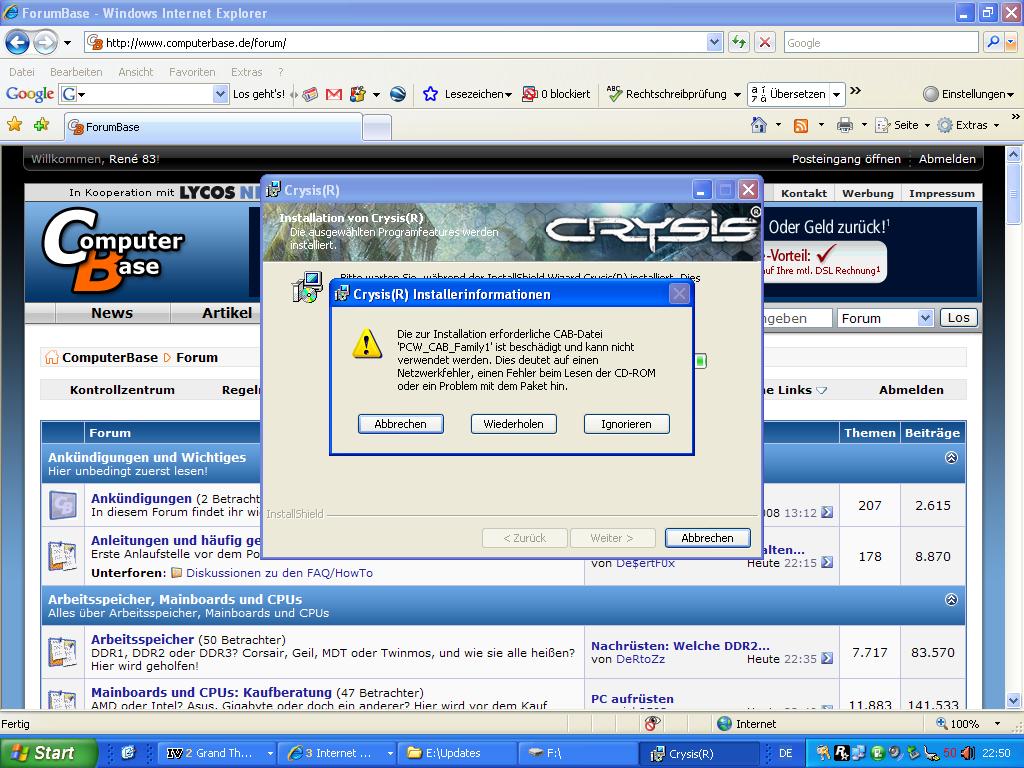Click the Lesezeichen star icon

click(x=430, y=94)
